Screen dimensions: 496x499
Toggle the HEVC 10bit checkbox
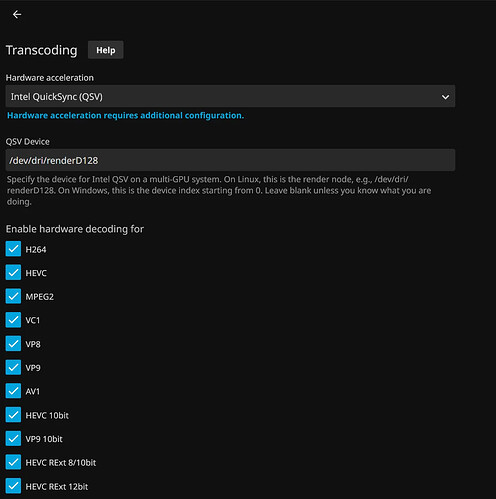13,415
